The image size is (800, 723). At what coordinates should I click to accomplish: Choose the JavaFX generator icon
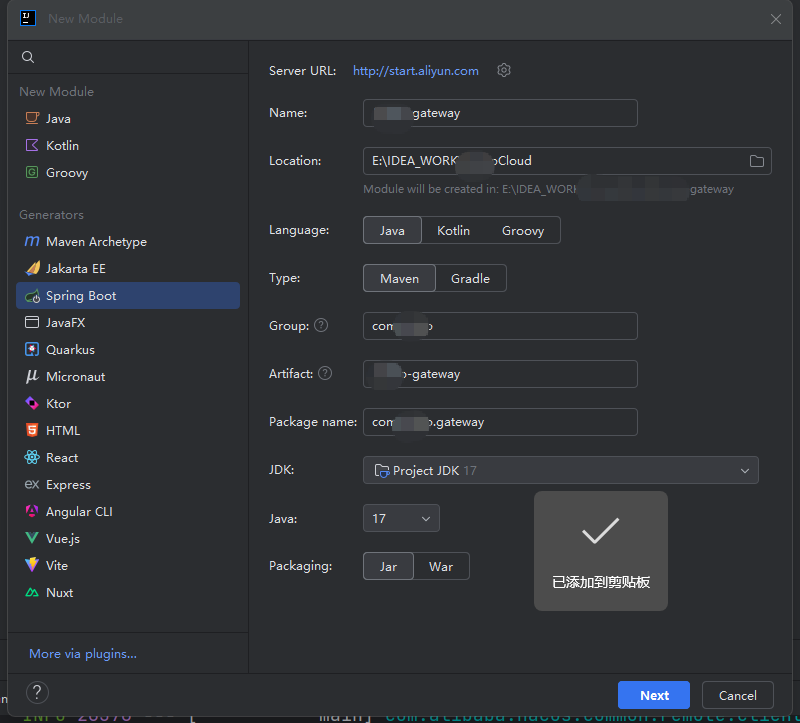coord(32,322)
